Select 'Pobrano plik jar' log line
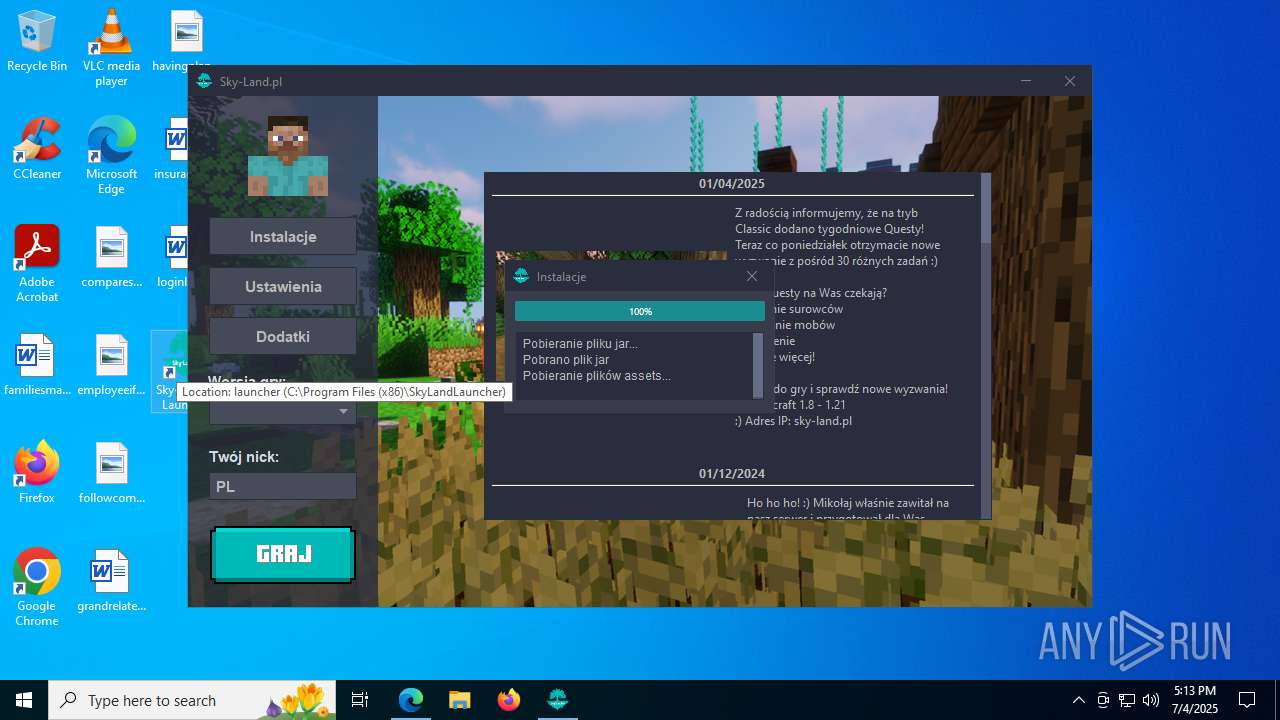The image size is (1280, 720). (x=566, y=360)
